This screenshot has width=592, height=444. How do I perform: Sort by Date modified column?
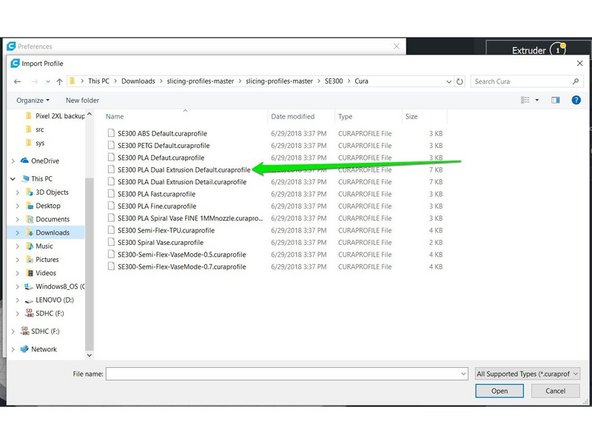293,117
